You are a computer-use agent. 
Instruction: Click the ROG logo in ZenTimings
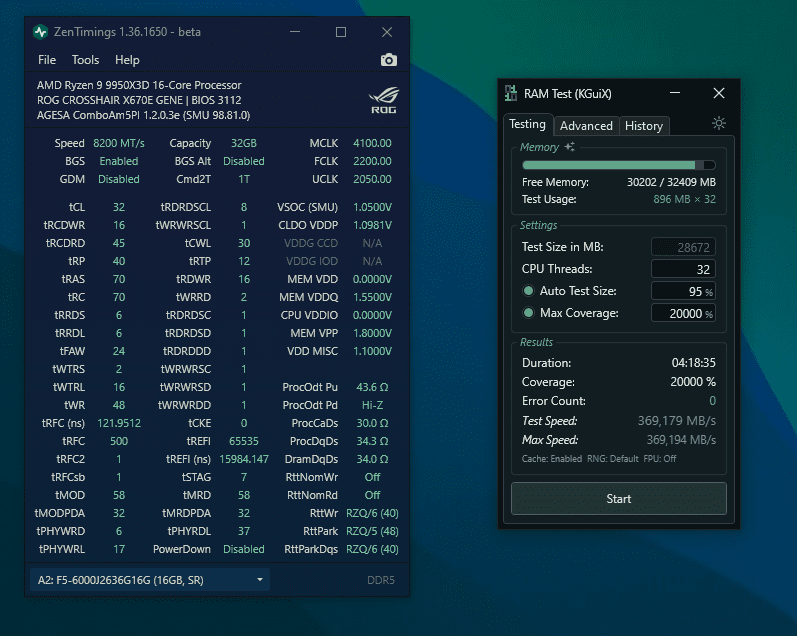point(384,100)
